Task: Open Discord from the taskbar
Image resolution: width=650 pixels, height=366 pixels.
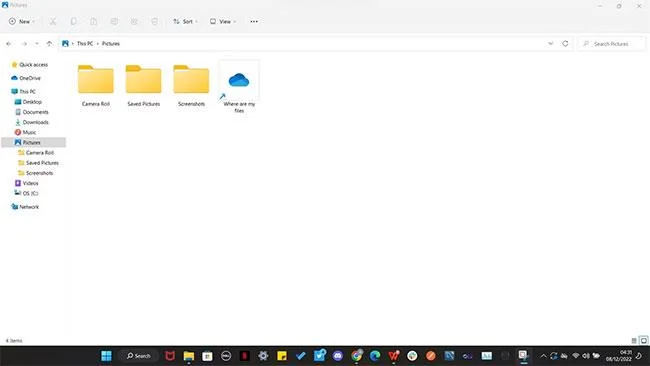Action: (x=338, y=356)
